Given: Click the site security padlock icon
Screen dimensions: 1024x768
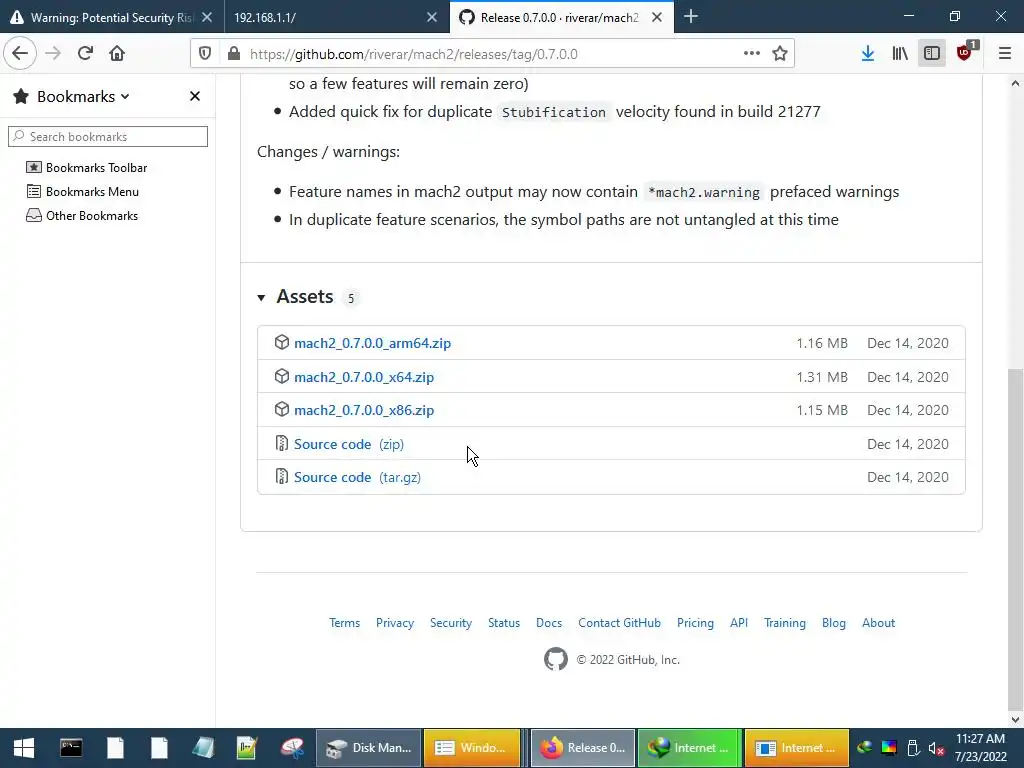Looking at the screenshot, I should pyautogui.click(x=234, y=54).
